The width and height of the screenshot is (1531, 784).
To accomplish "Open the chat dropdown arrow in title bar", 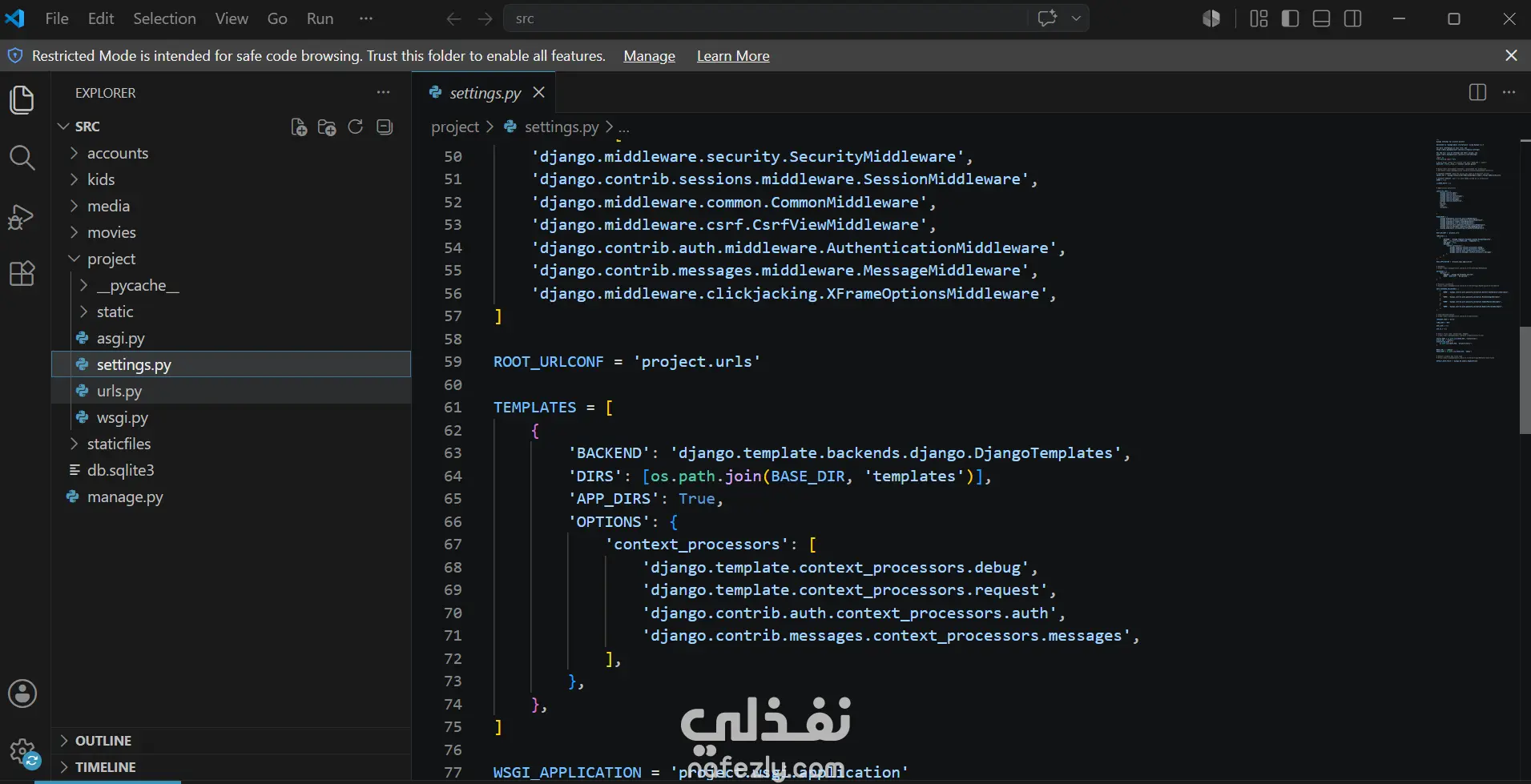I will pyautogui.click(x=1076, y=18).
